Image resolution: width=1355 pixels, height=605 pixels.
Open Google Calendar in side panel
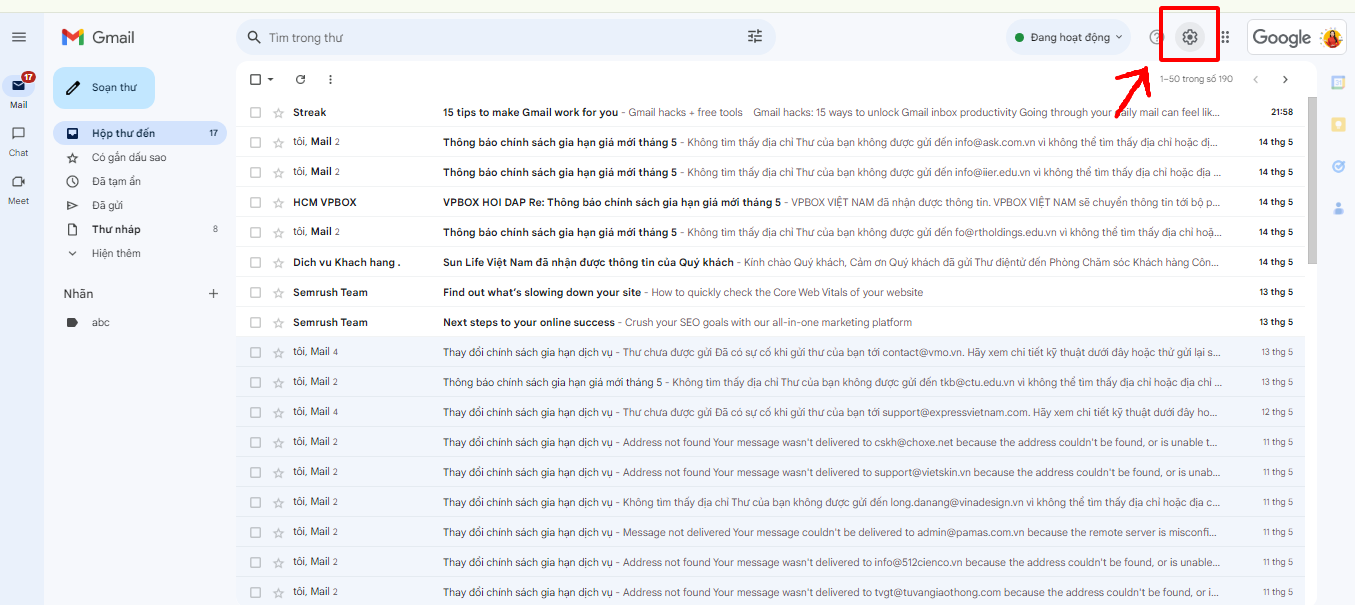(x=1338, y=81)
